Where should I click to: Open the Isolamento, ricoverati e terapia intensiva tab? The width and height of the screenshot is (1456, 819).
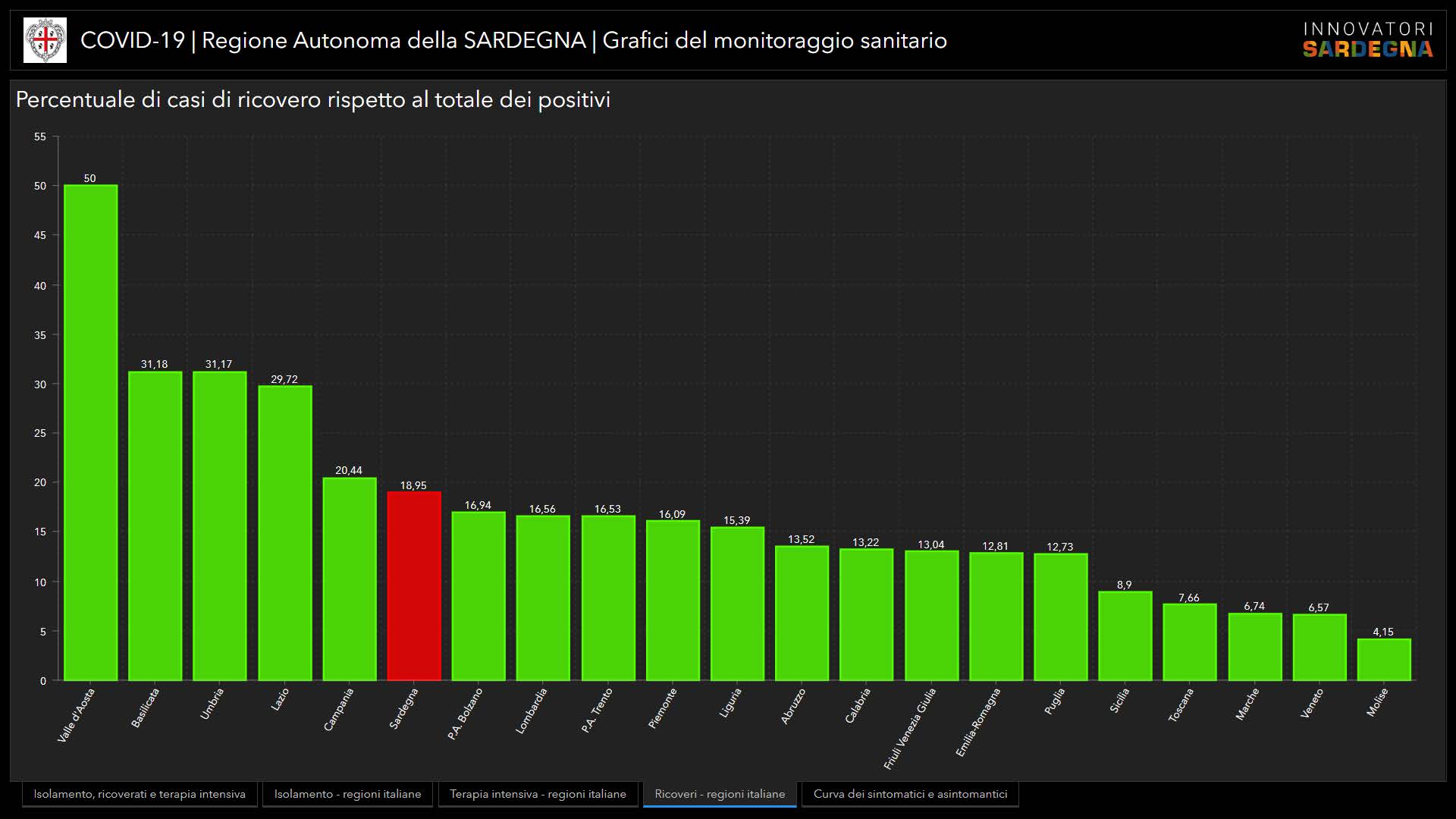tap(140, 794)
